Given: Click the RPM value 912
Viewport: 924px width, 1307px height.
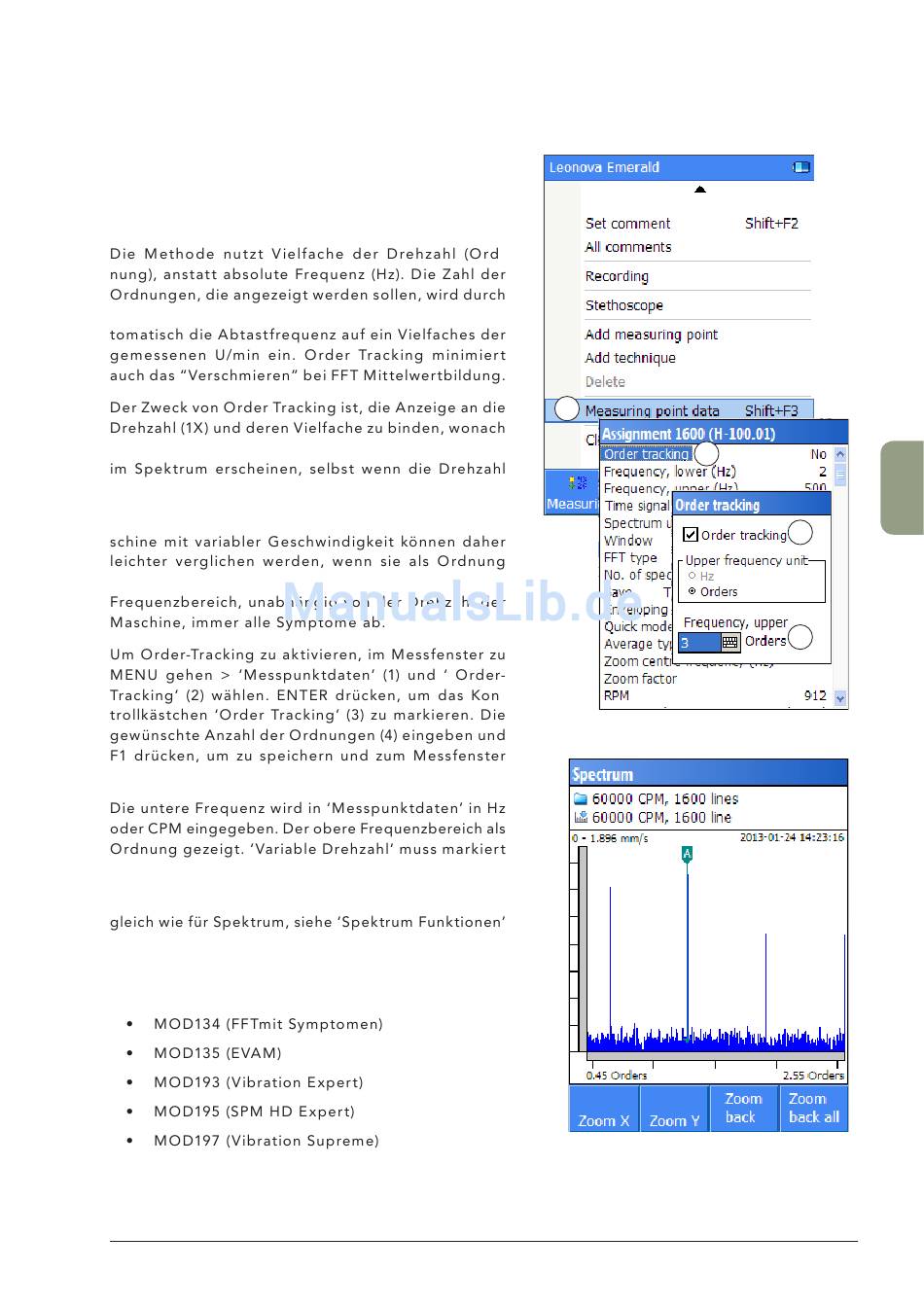Looking at the screenshot, I should [x=815, y=695].
